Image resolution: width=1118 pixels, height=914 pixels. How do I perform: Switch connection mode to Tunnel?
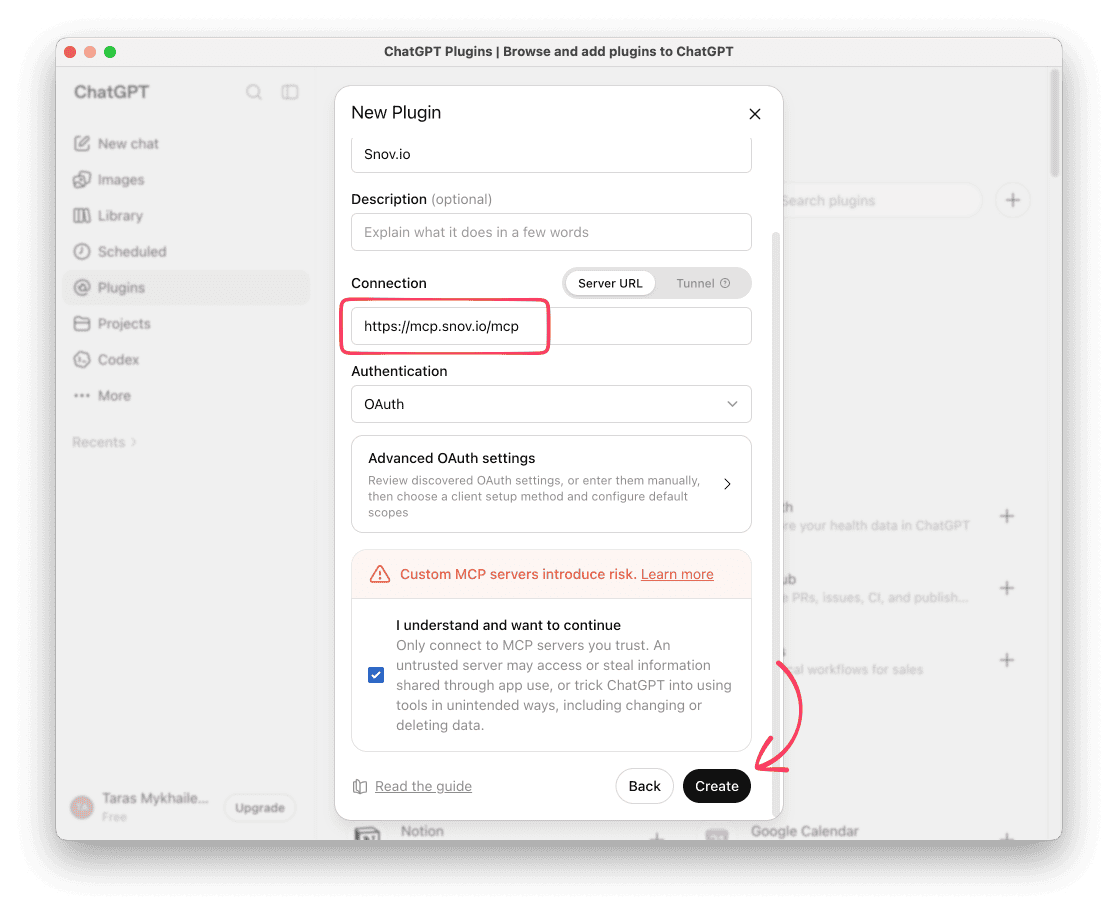[x=702, y=283]
